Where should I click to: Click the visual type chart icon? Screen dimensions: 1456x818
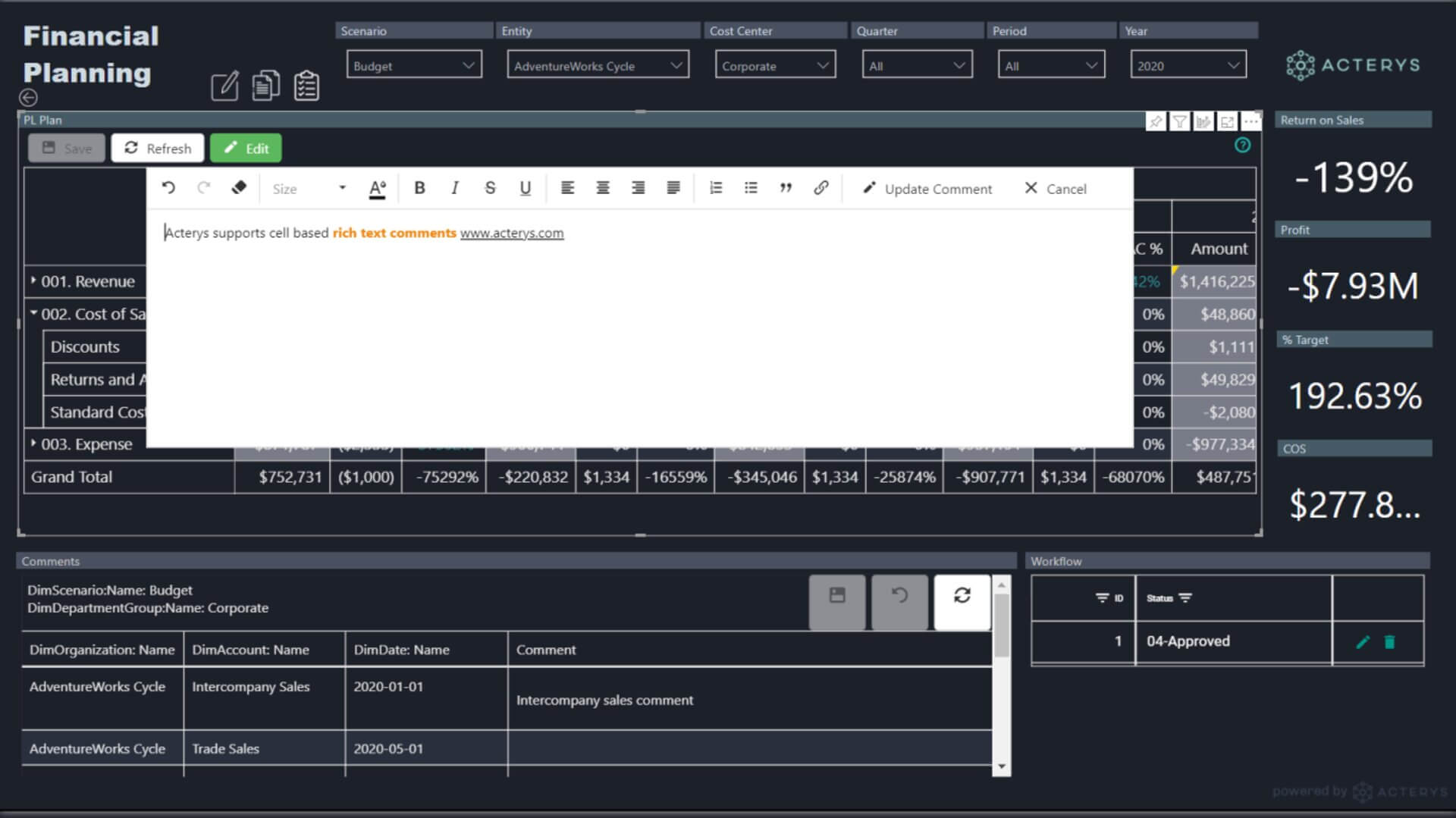click(x=1203, y=121)
